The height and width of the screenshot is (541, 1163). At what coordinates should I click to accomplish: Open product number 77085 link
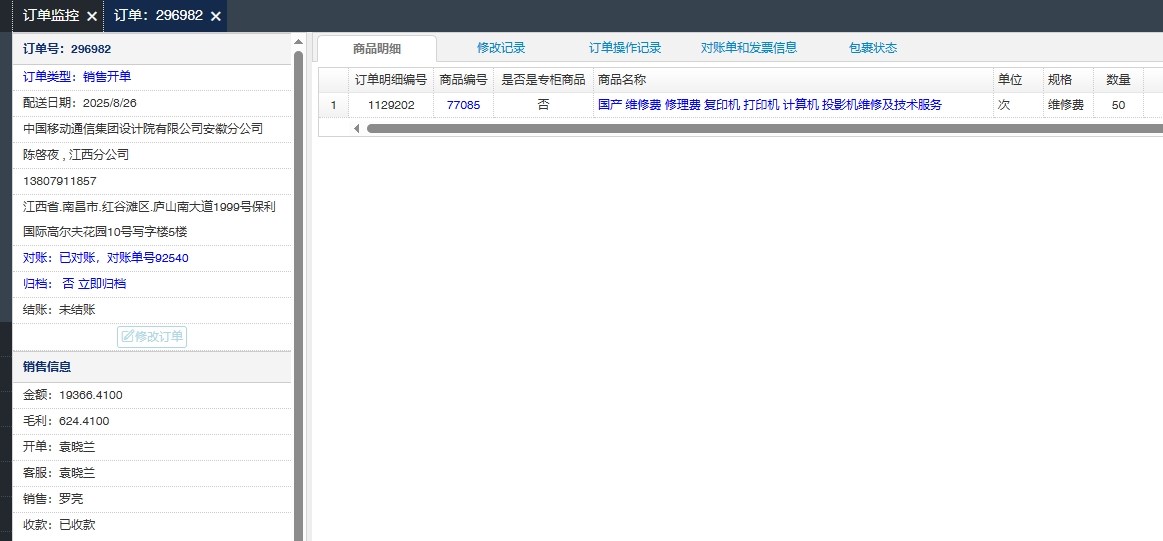[x=463, y=105]
